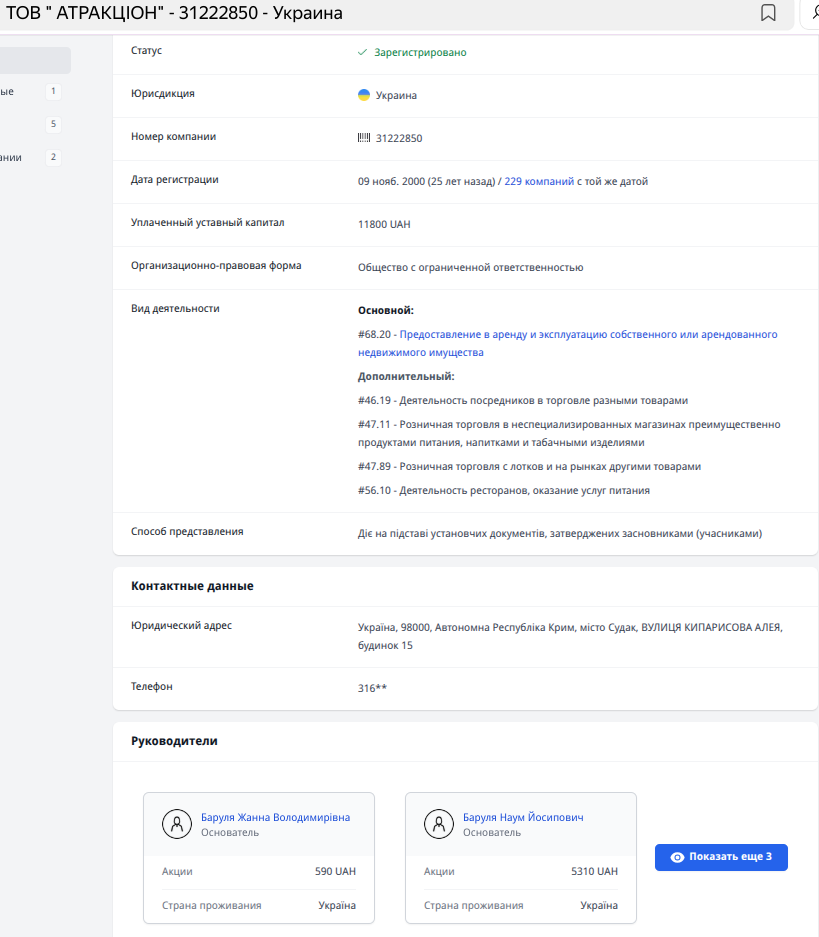Open the 229 компаний link
819x937 pixels.
pyautogui.click(x=538, y=181)
